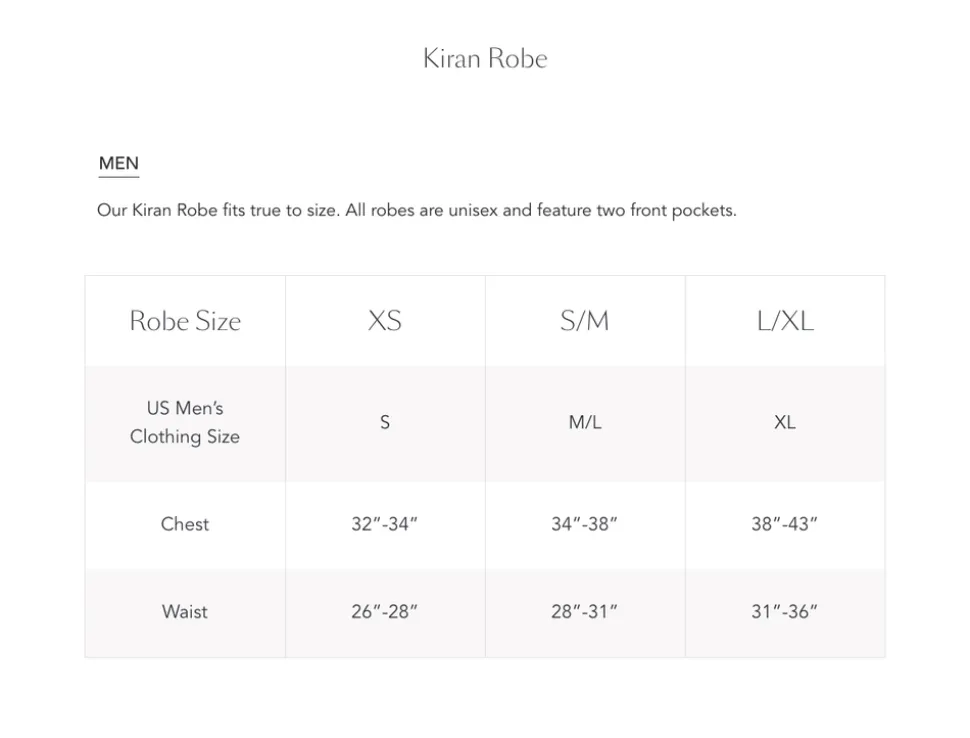Select the MEN tab
Viewport: 970px width, 738px height.
coord(119,164)
